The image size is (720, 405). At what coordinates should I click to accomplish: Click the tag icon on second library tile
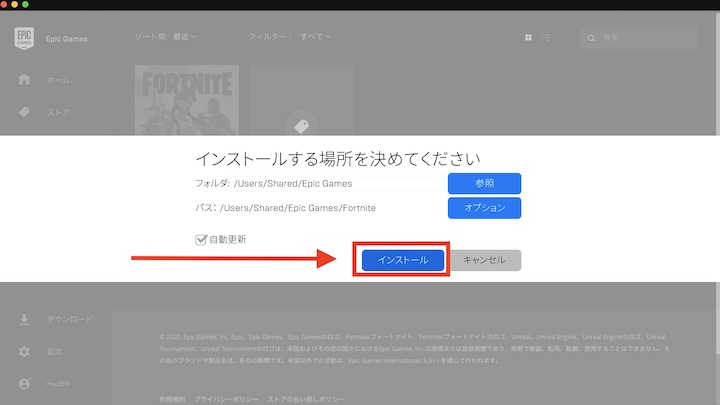(302, 126)
